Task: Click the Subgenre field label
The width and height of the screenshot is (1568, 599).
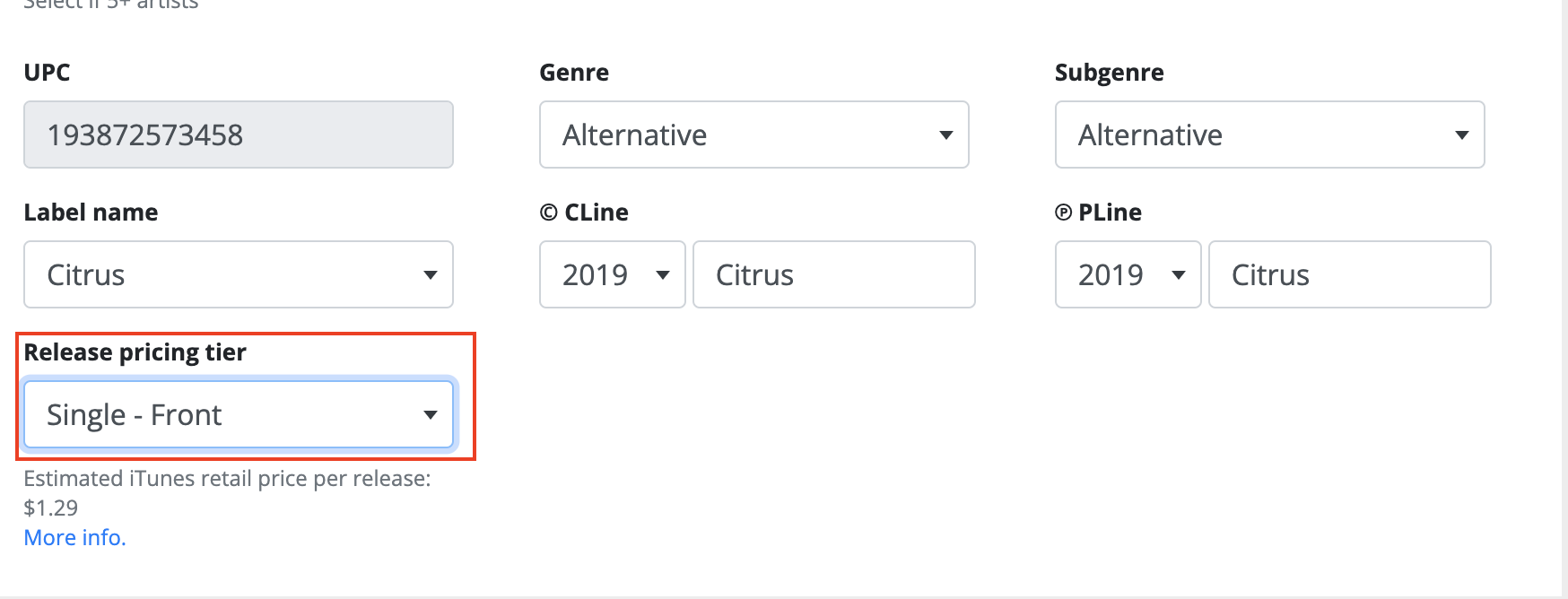Action: pos(1109,73)
